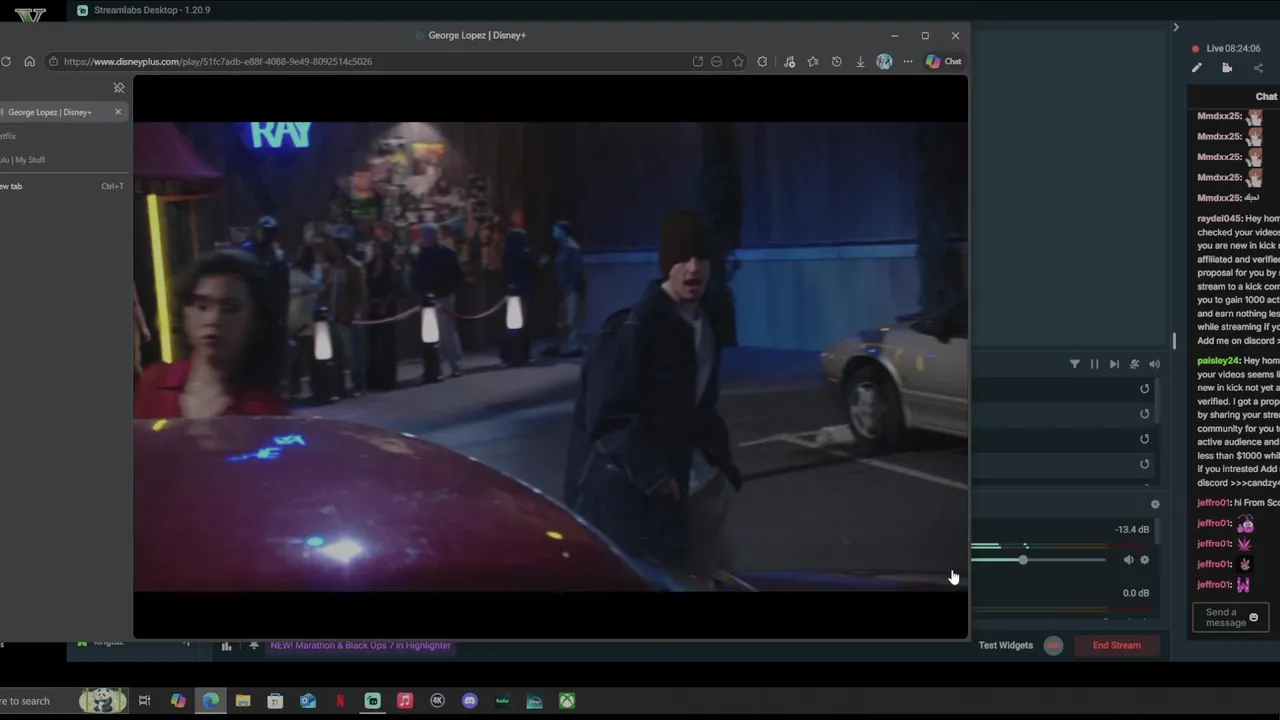Close the George Lopez Disney+ tab
Viewport: 1280px width, 720px height.
[118, 112]
